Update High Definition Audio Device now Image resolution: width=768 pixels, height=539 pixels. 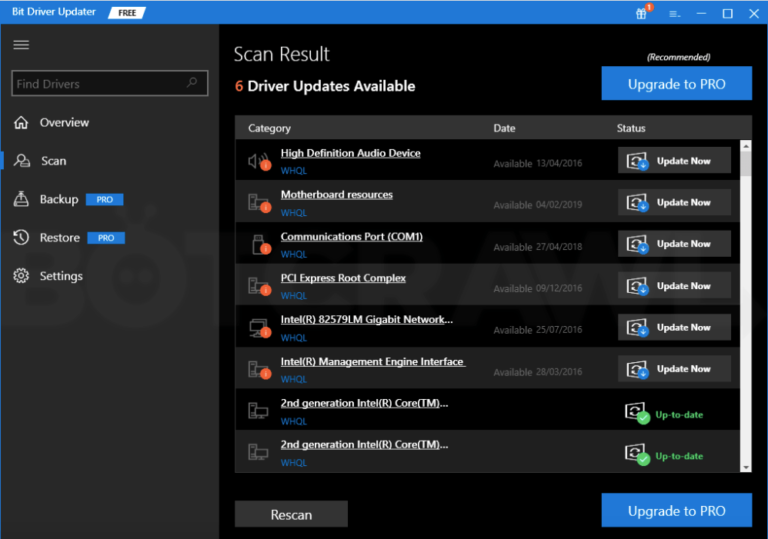click(674, 160)
